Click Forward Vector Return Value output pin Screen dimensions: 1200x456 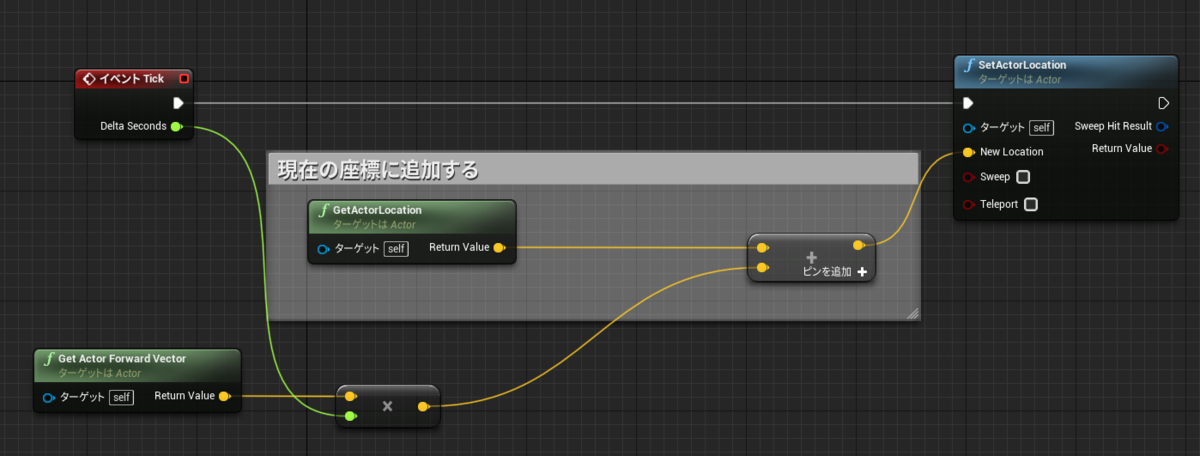[225, 396]
